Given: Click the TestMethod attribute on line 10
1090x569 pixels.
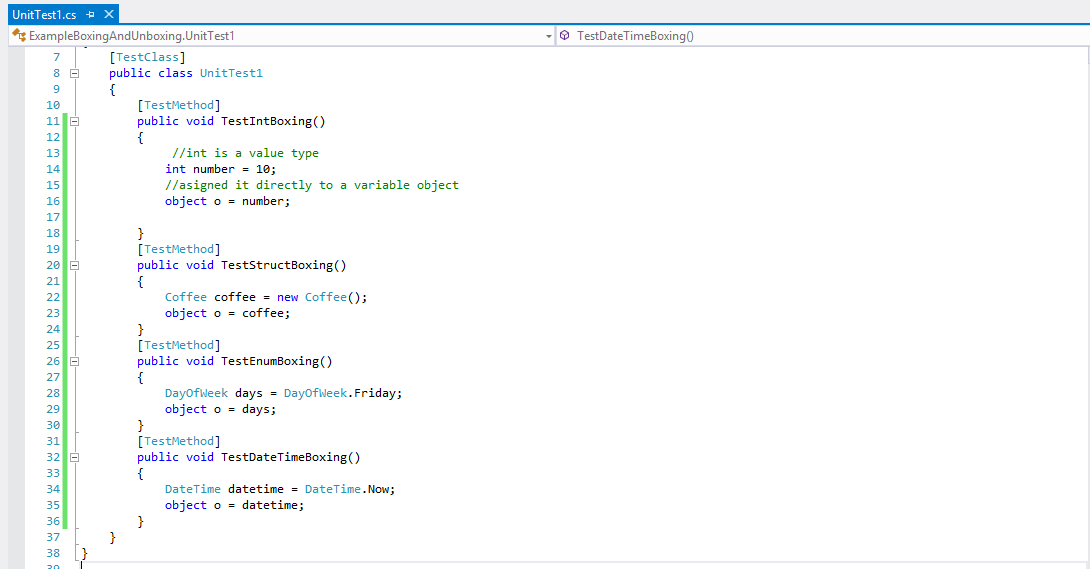Looking at the screenshot, I should point(179,105).
